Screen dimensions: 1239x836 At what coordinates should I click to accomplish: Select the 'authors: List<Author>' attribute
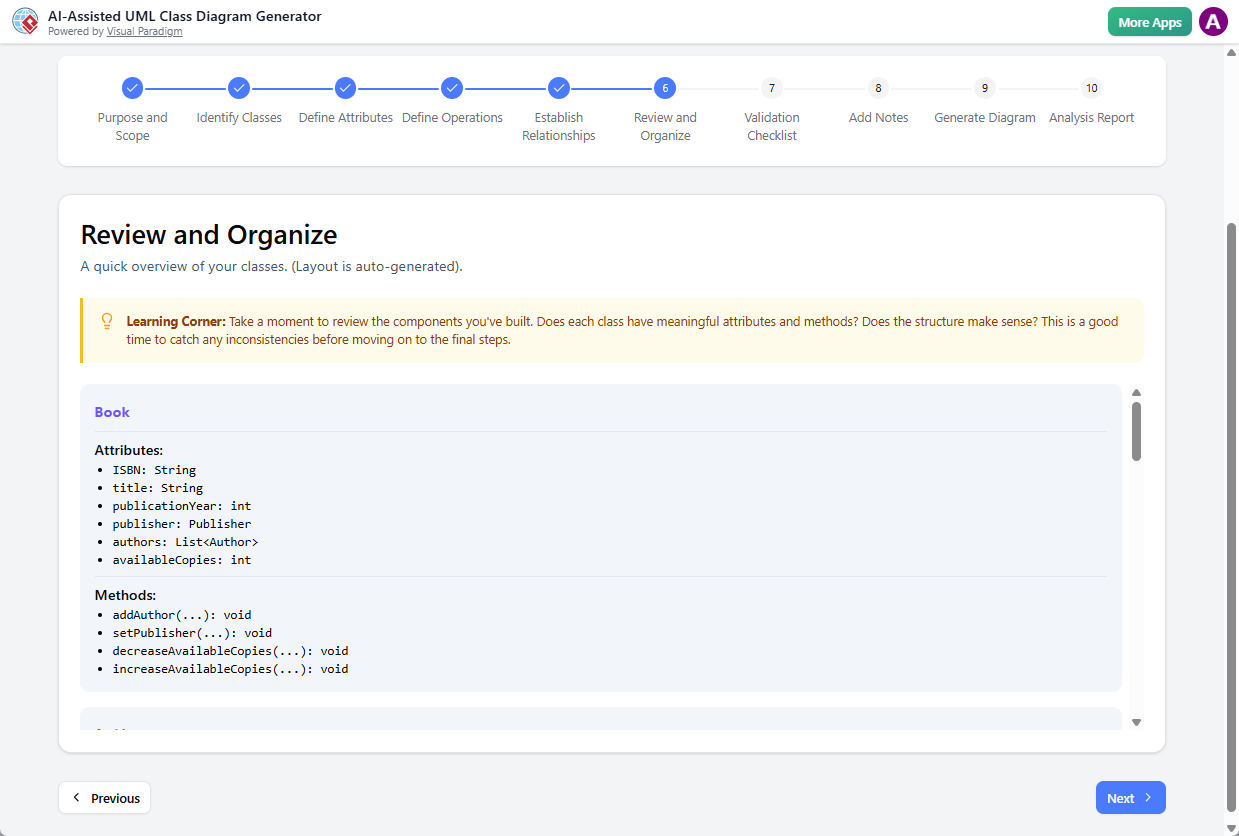(x=185, y=542)
